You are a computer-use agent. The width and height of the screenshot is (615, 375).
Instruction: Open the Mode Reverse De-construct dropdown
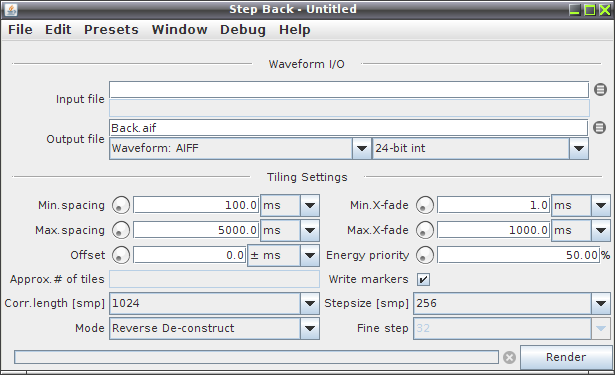pyautogui.click(x=215, y=328)
